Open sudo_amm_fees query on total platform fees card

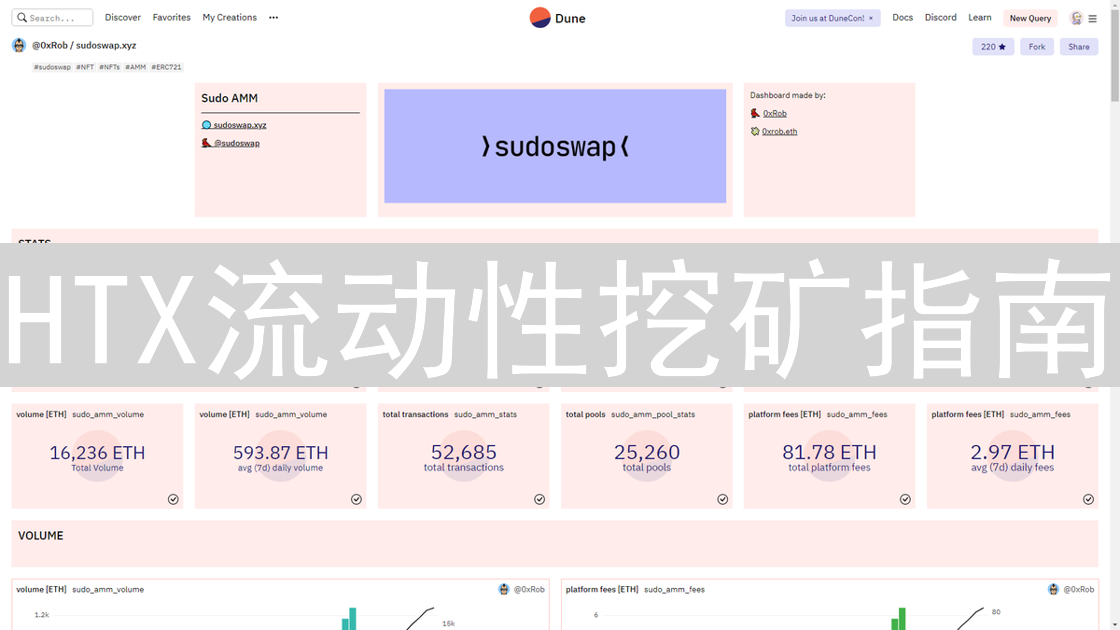857,414
